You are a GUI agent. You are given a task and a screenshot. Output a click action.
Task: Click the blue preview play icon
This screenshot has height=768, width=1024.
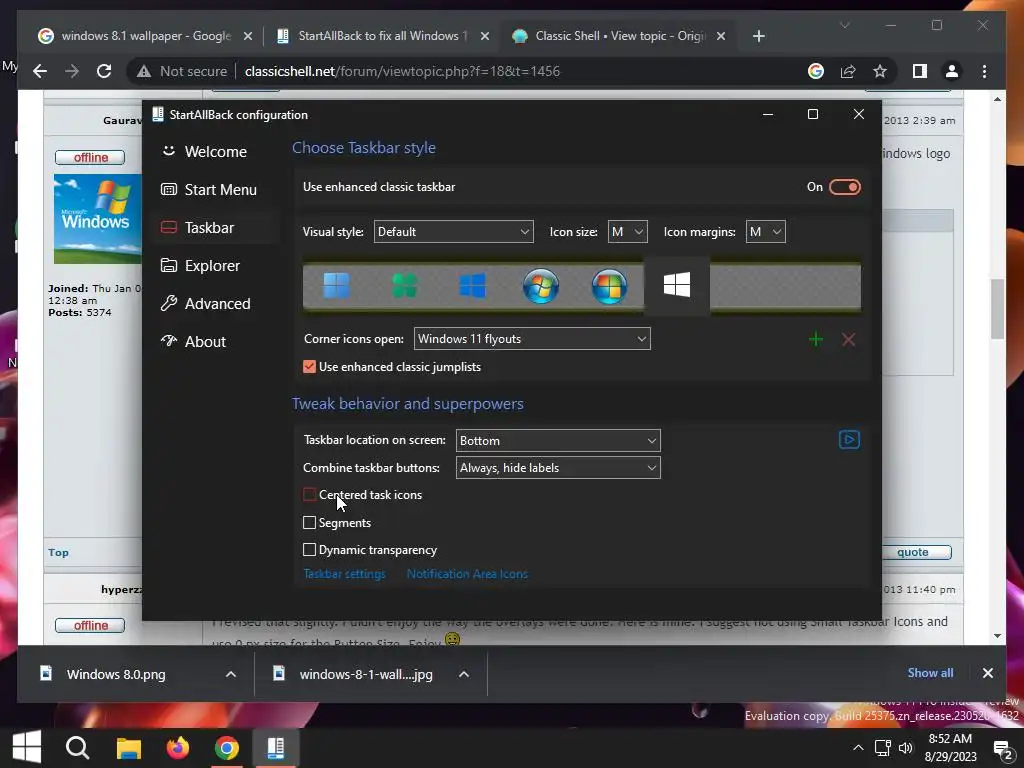[x=849, y=440]
